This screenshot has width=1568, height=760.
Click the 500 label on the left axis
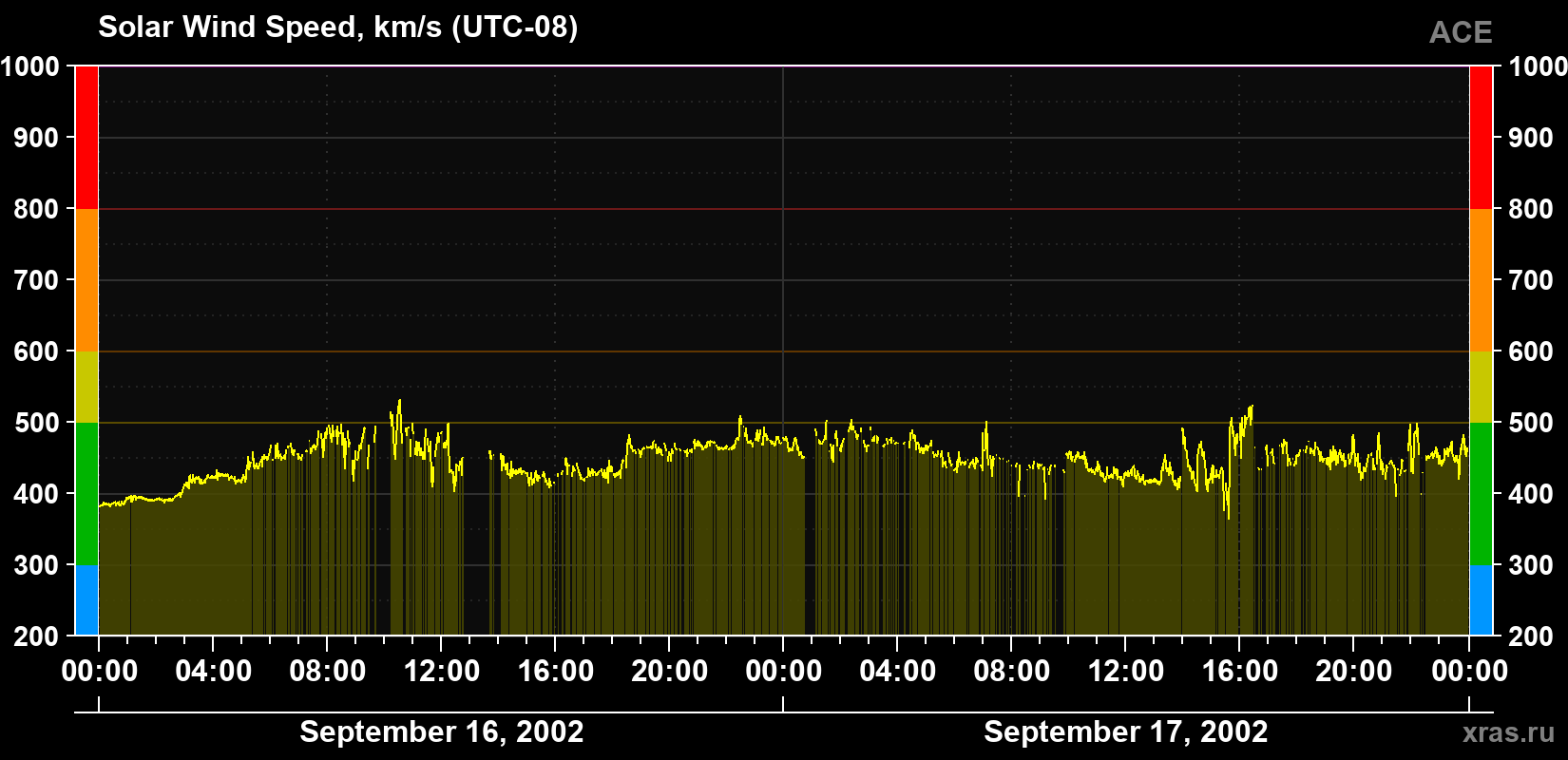[x=36, y=423]
